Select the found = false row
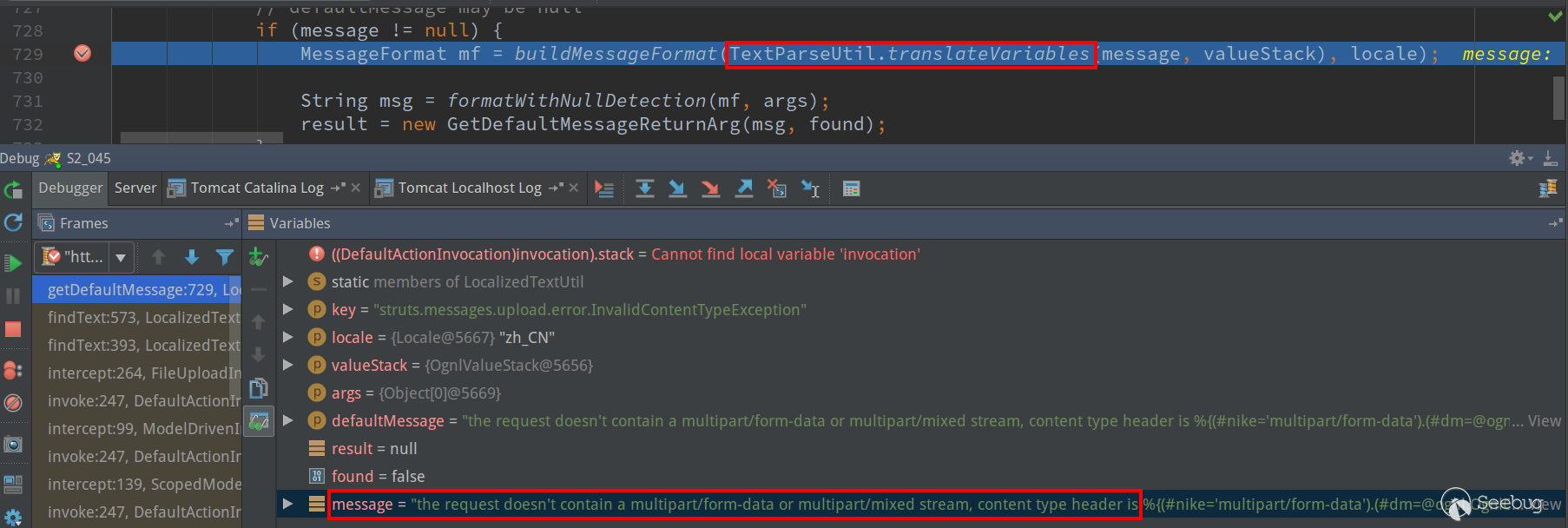This screenshot has width=1568, height=528. tap(921, 477)
